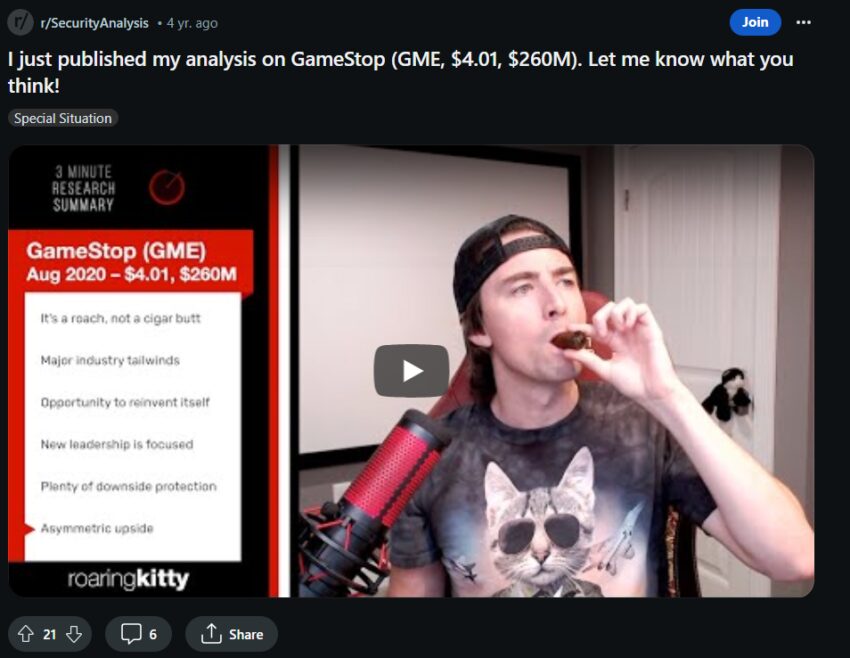
Task: Click the r/SecurityAnalysis subreddit avatar icon
Action: click(x=20, y=22)
